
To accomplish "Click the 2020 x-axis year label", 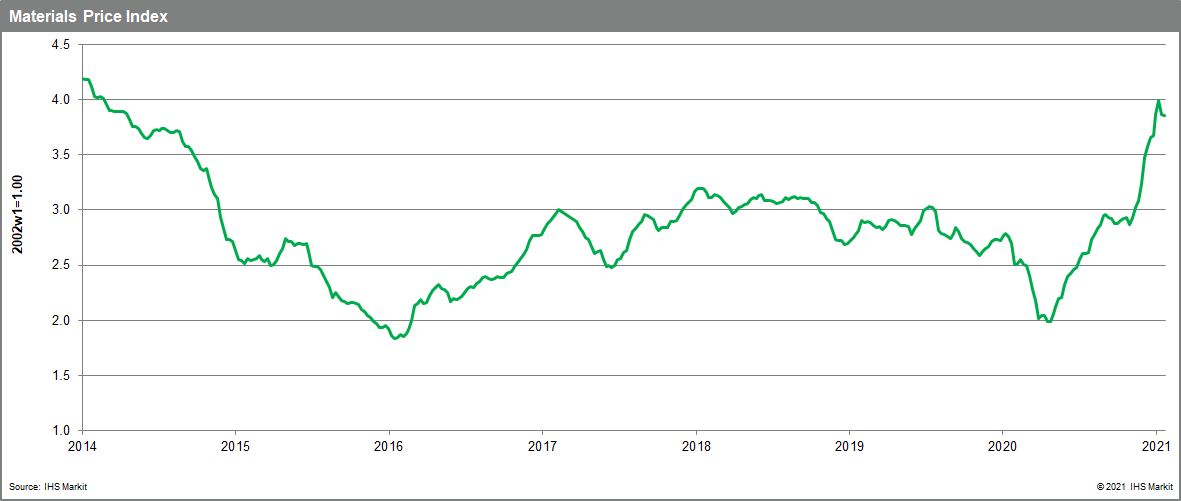I will [x=1002, y=446].
